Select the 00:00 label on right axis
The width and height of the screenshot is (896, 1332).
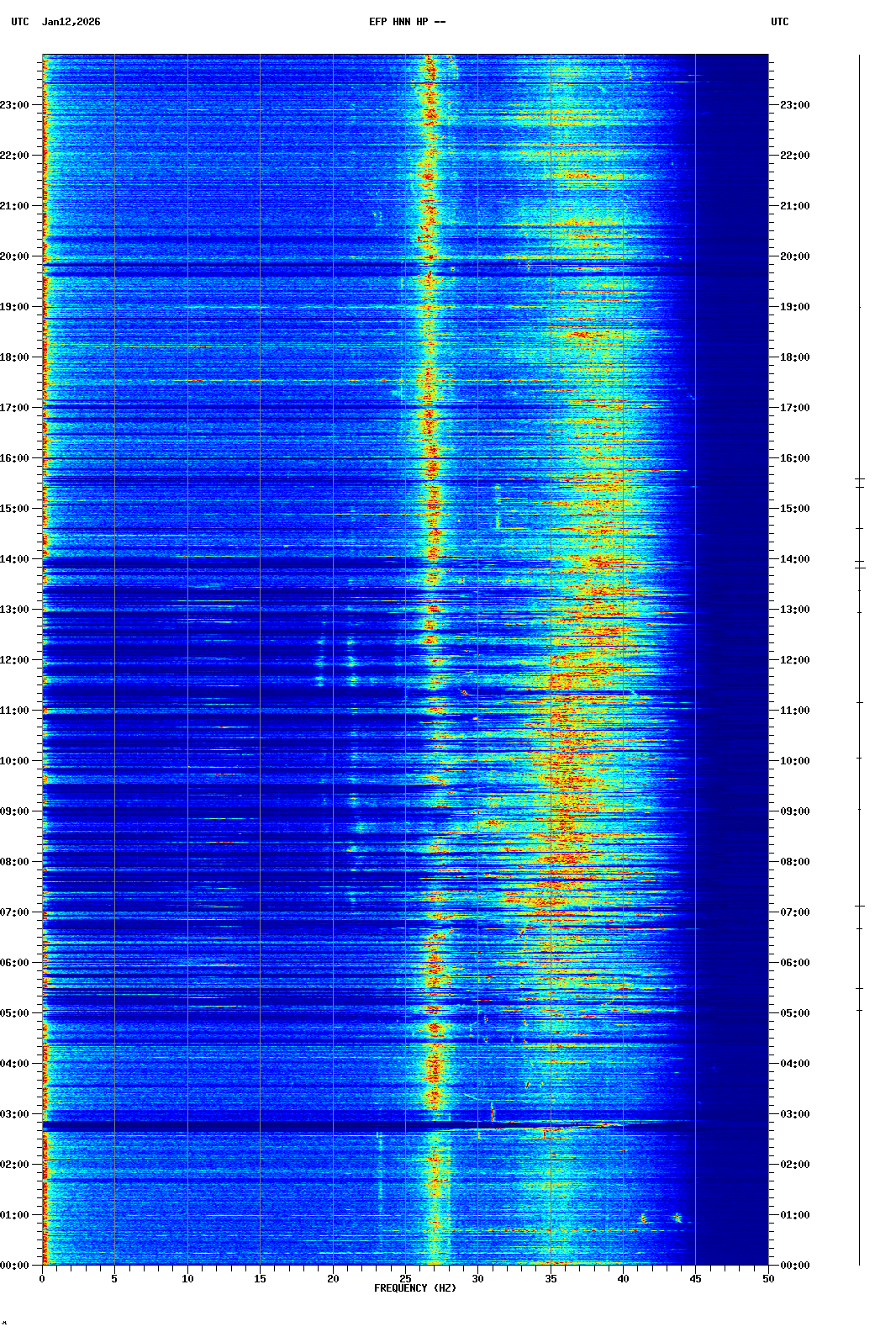[x=794, y=1266]
